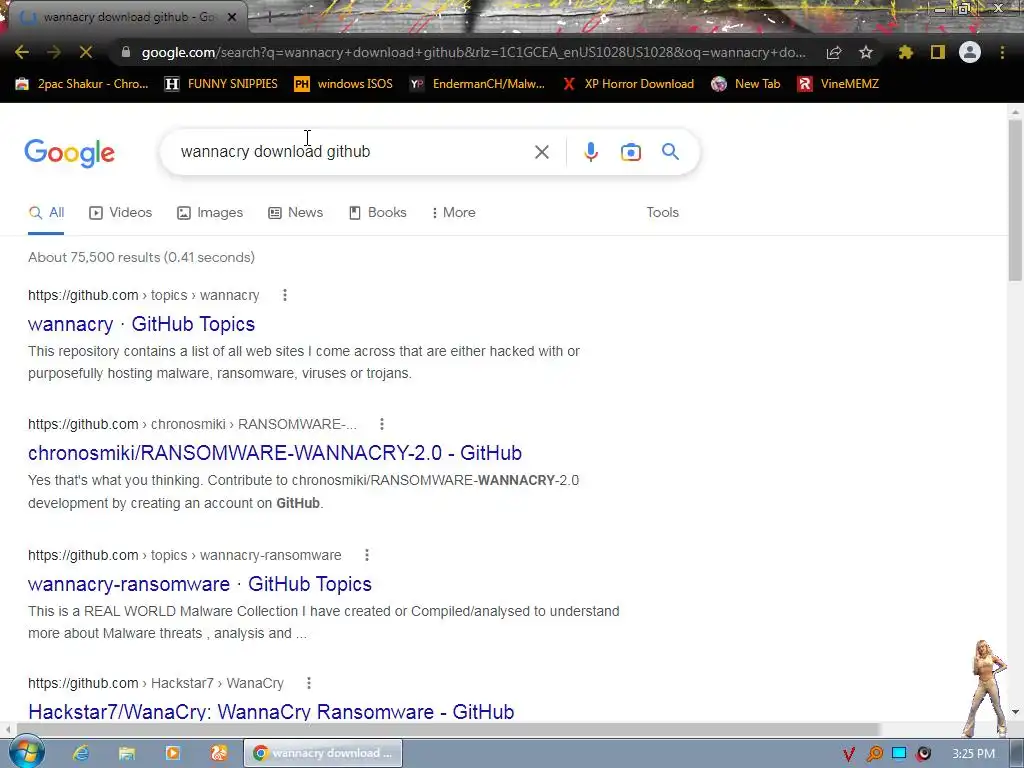Go back to the previous page
Screen dimensions: 1024x768
coord(22,52)
